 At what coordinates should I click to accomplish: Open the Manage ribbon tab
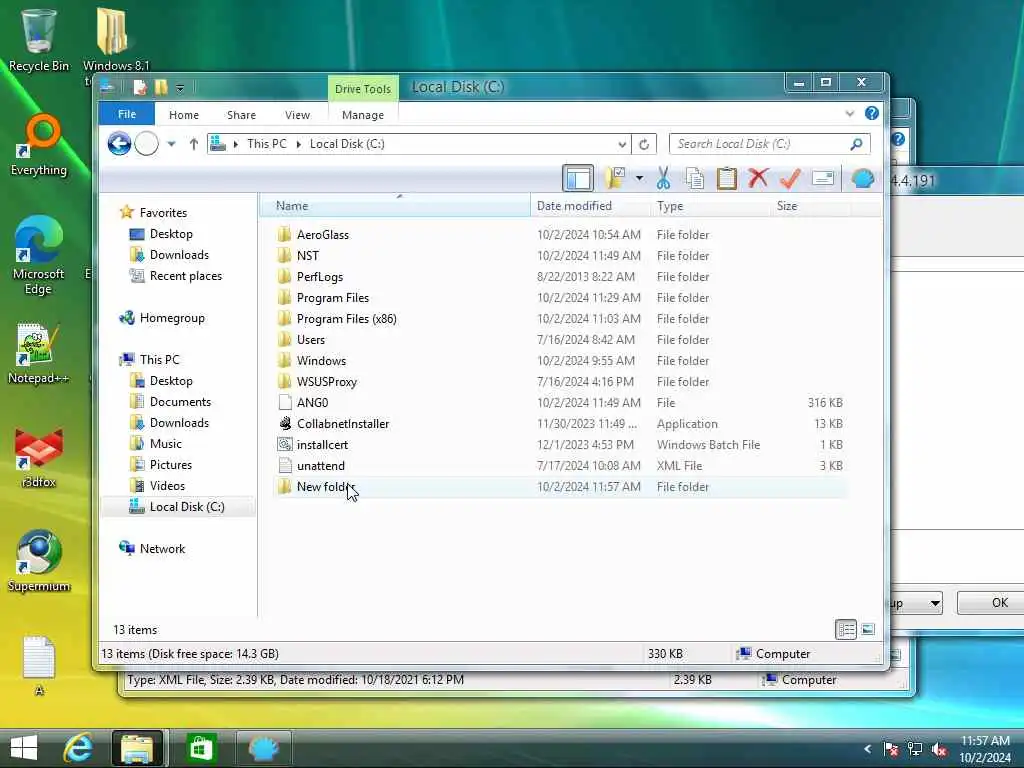[x=362, y=115]
